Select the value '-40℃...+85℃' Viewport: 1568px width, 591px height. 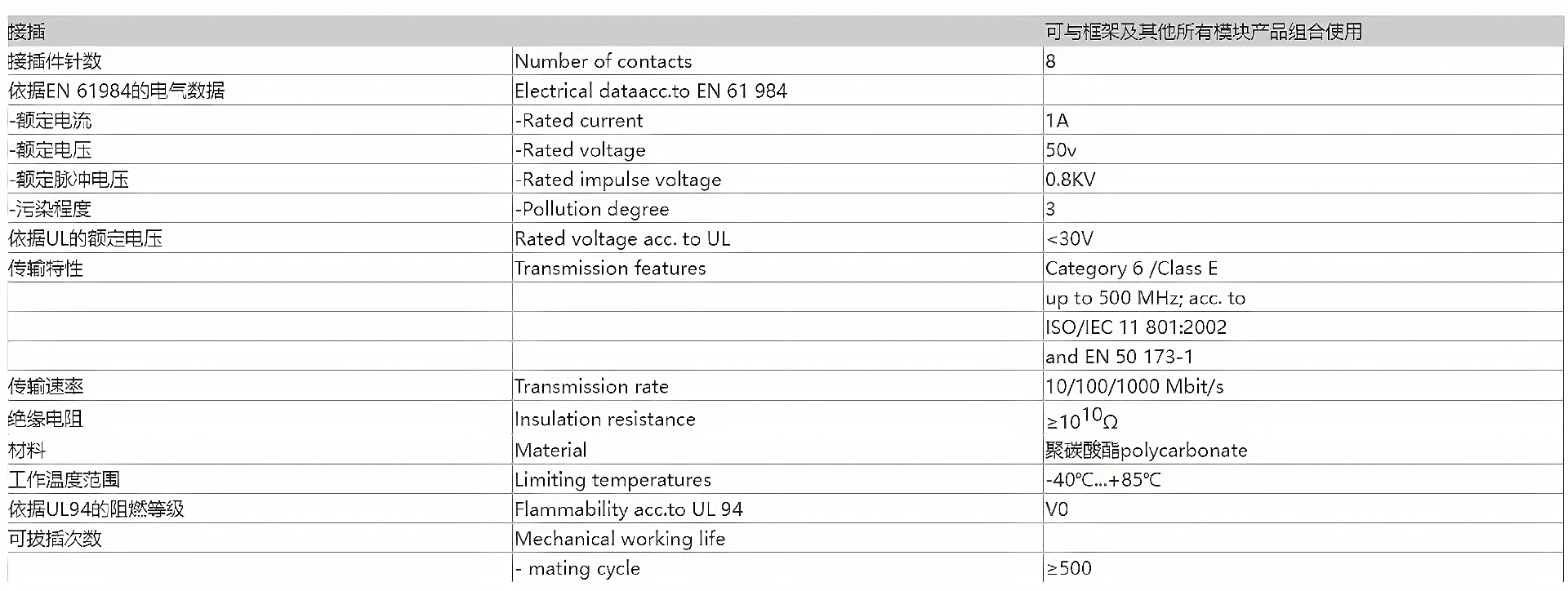(1103, 479)
